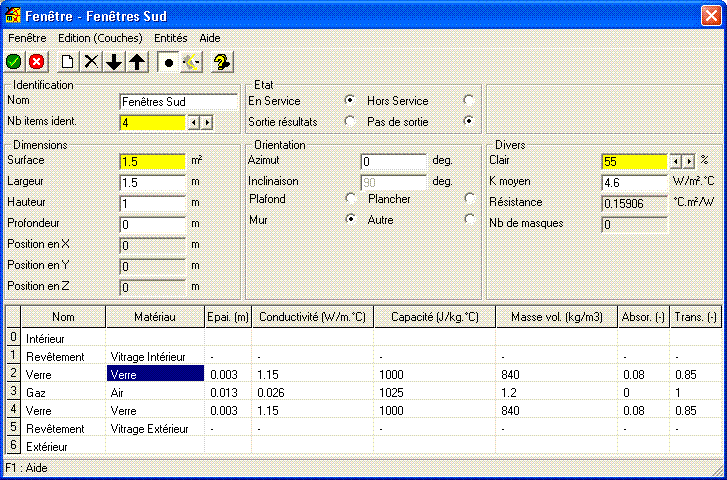
Task: Select row header number 5
Action: 13,428
